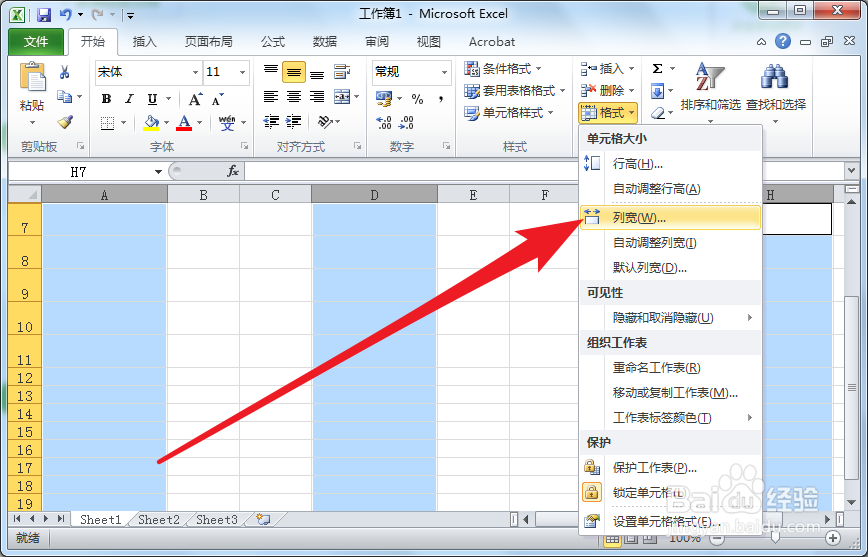Switch to the 插入 ribbon tab

coord(144,42)
